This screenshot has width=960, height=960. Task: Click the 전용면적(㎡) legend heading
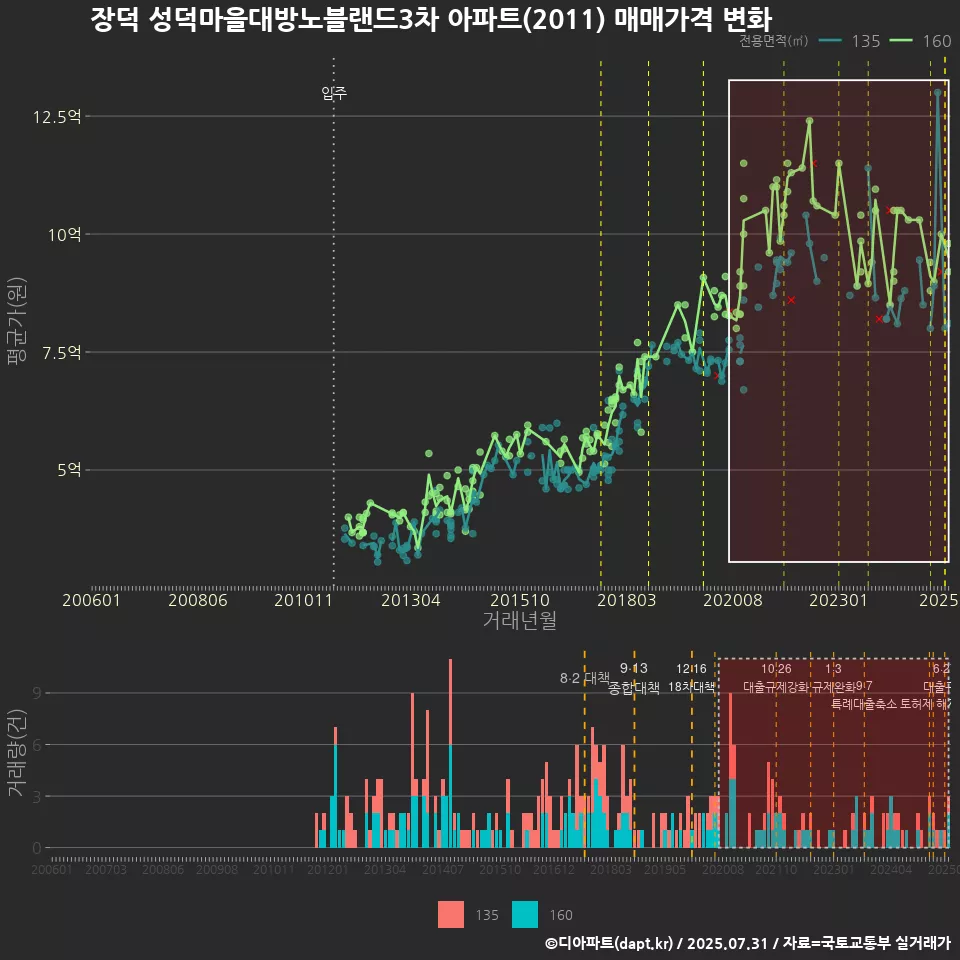(774, 41)
